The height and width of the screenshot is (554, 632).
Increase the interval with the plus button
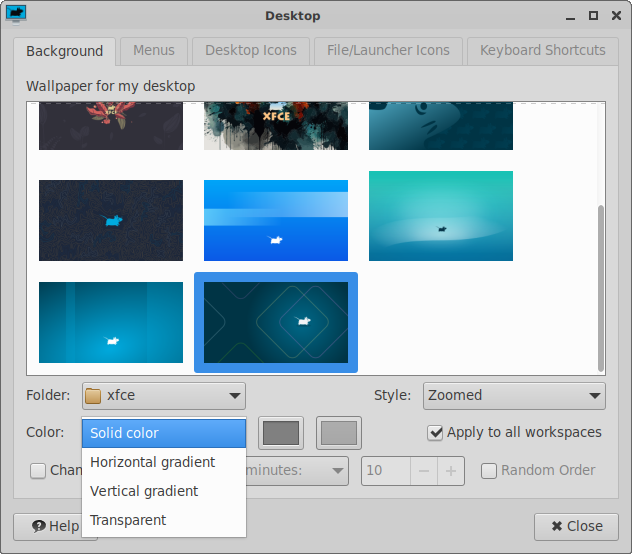pyautogui.click(x=451, y=471)
